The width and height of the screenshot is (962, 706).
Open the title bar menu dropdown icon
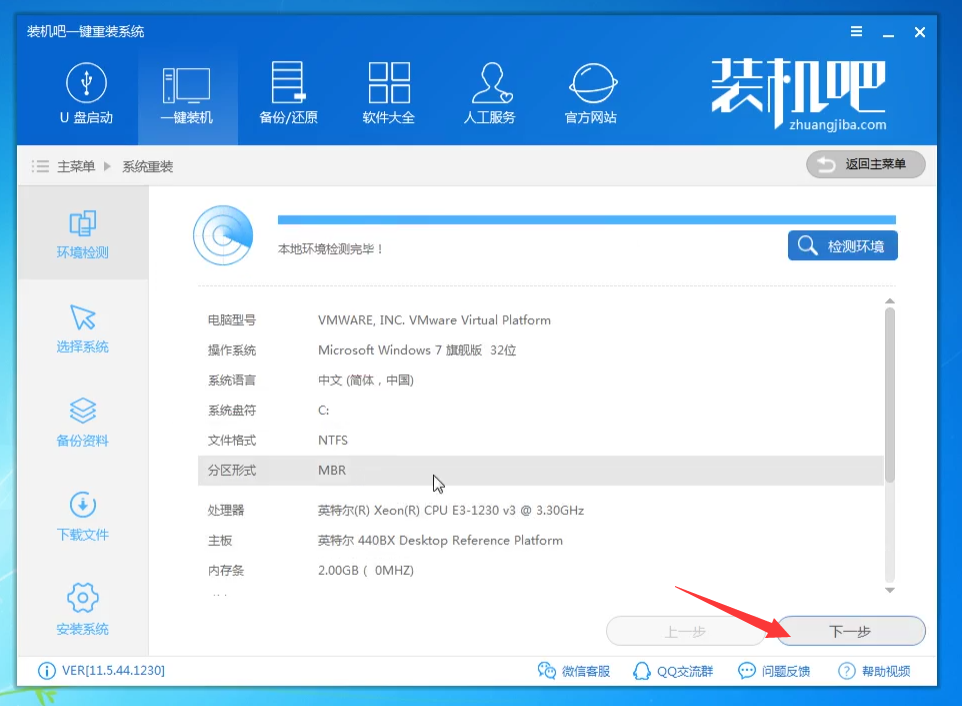click(x=859, y=32)
